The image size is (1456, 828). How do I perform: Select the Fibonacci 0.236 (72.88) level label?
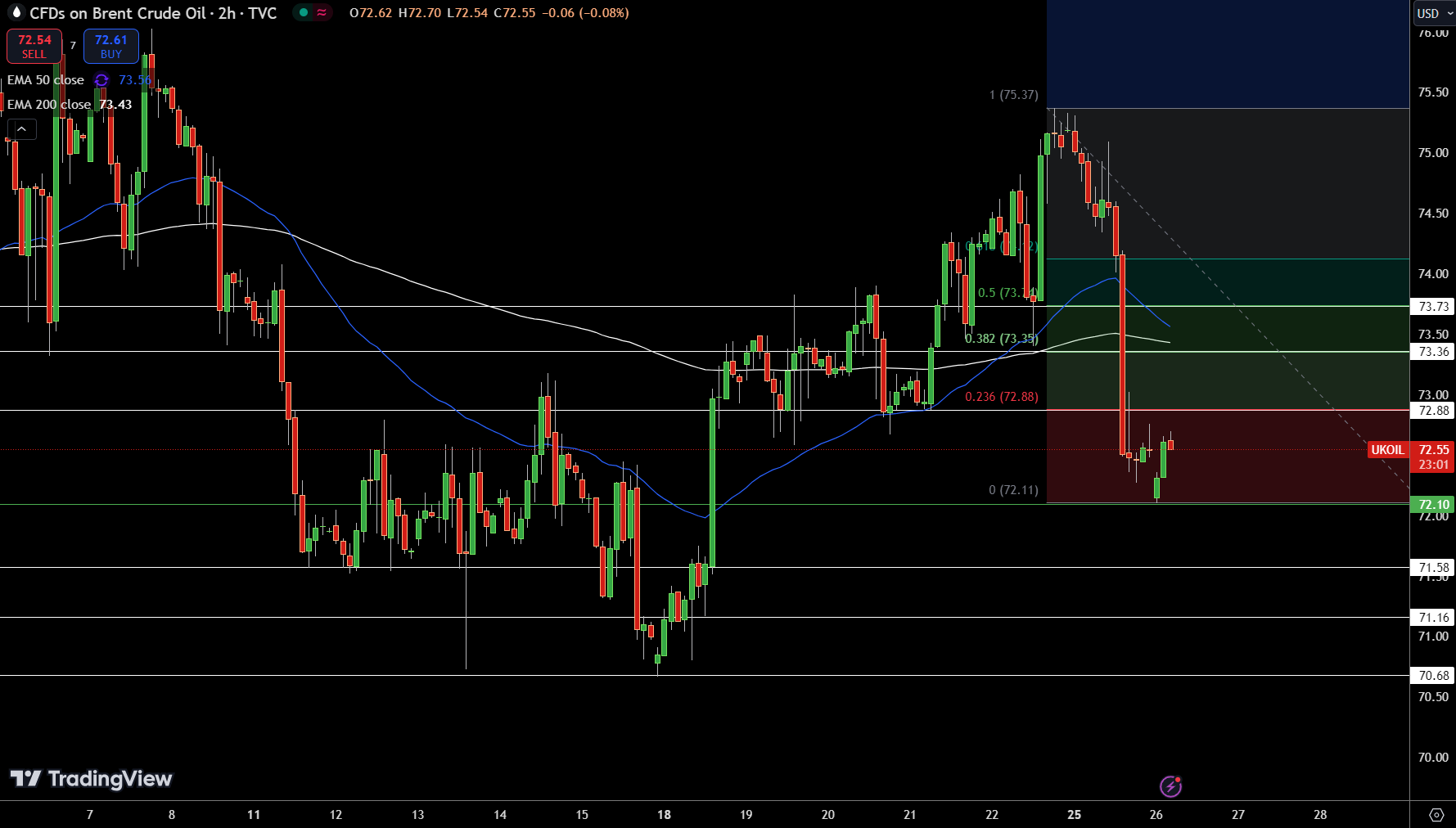click(1001, 397)
